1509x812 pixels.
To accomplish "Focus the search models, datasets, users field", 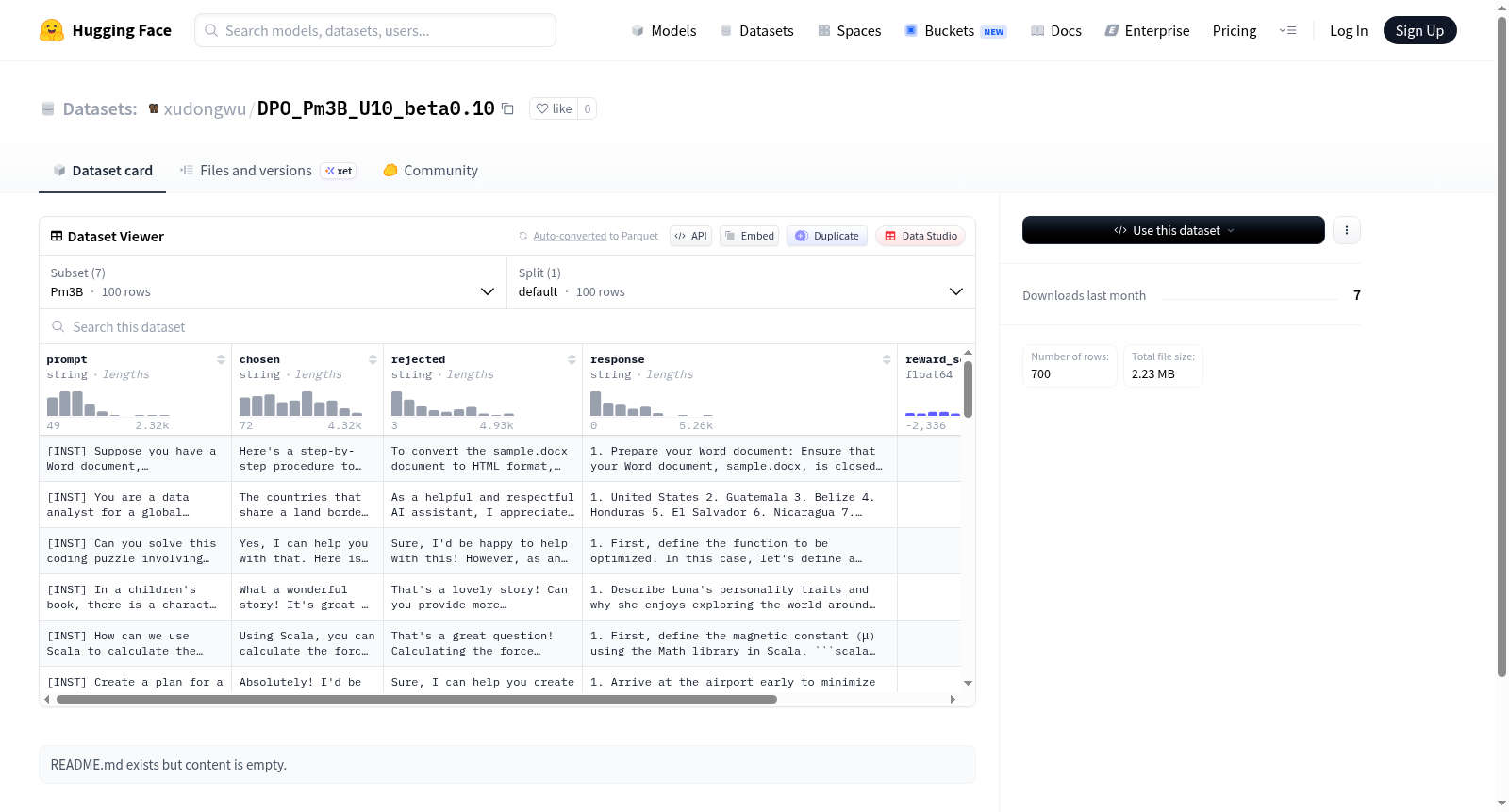I will 375,30.
